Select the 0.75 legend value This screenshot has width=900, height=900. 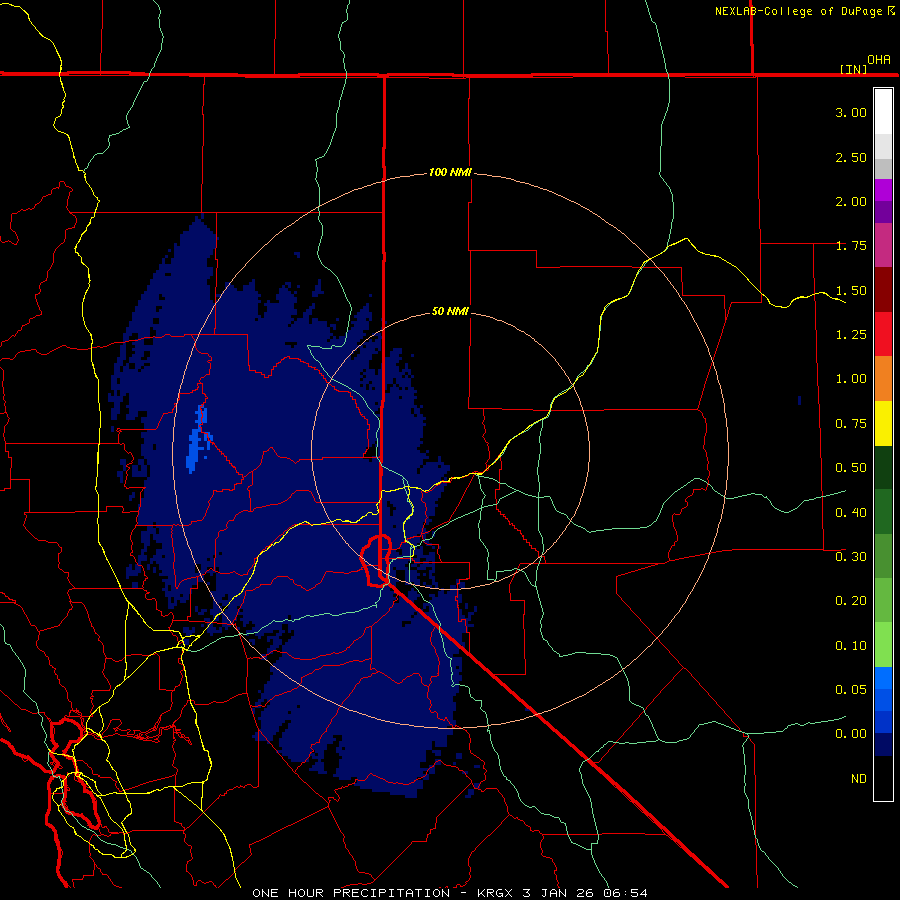click(851, 424)
